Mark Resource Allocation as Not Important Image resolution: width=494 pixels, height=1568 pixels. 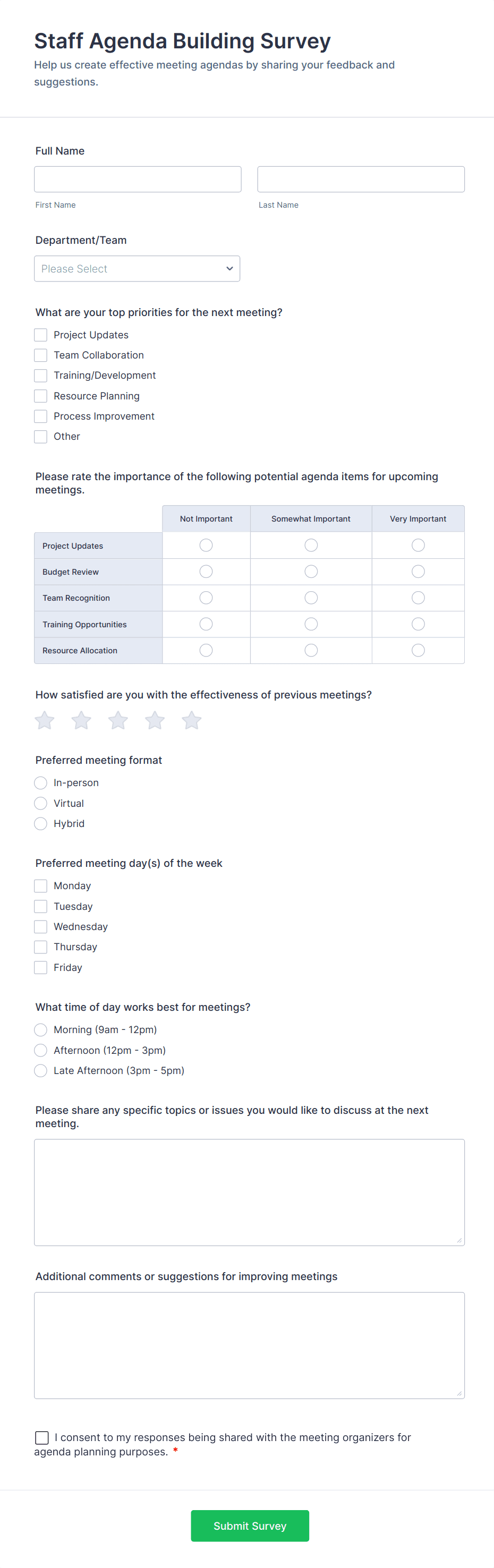(206, 650)
